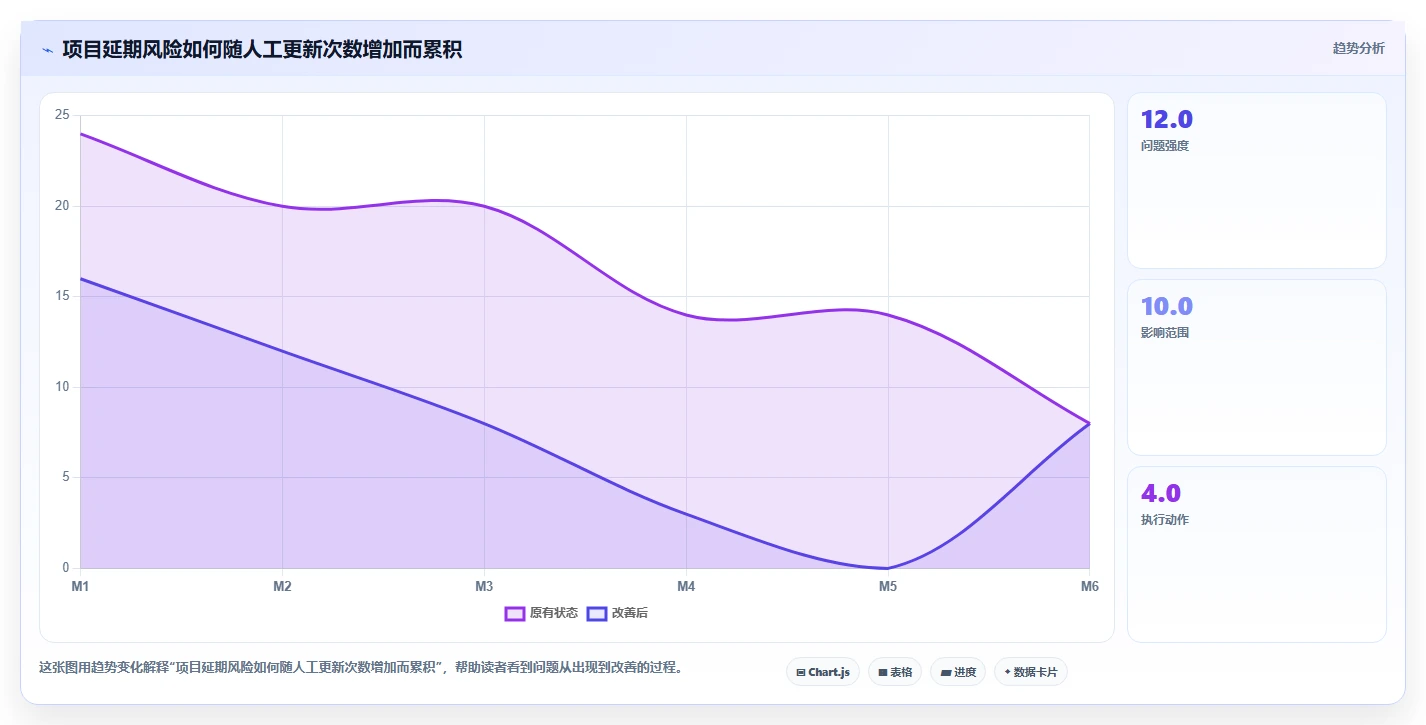Click the 4.0 value text
The height and width of the screenshot is (725, 1426).
coord(1161,493)
